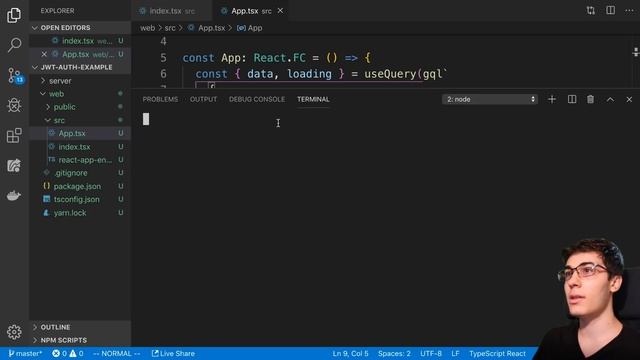Kill terminal with the trash icon
Image resolution: width=640 pixels, height=360 pixels.
pyautogui.click(x=590, y=99)
